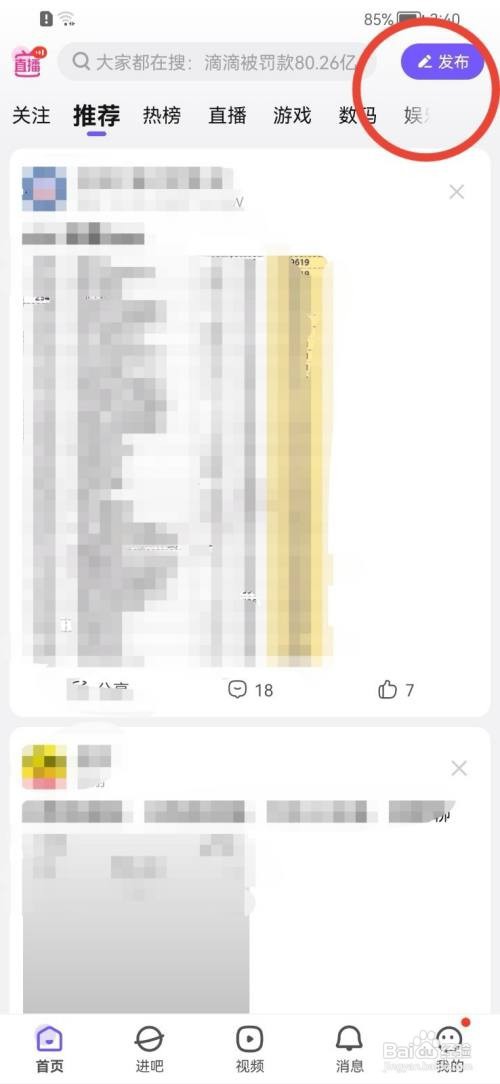Open the 游戏 tab
The width and height of the screenshot is (500, 1084).
pos(293,115)
